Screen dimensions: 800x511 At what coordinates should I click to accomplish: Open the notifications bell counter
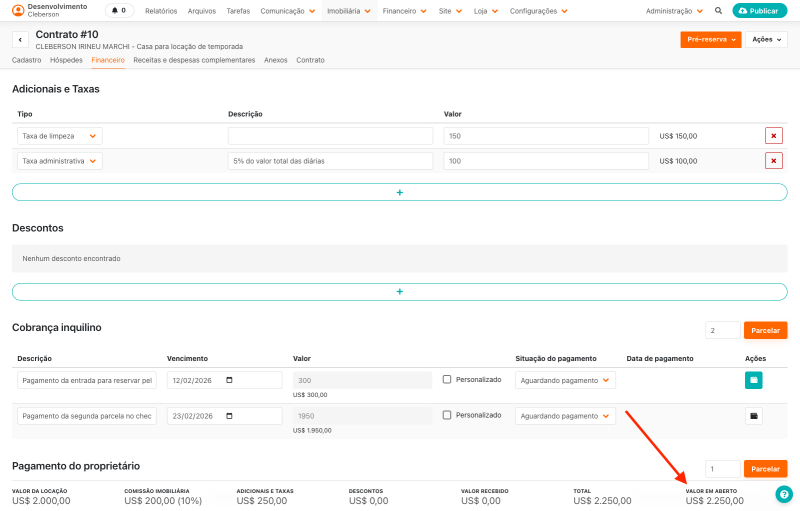point(119,11)
